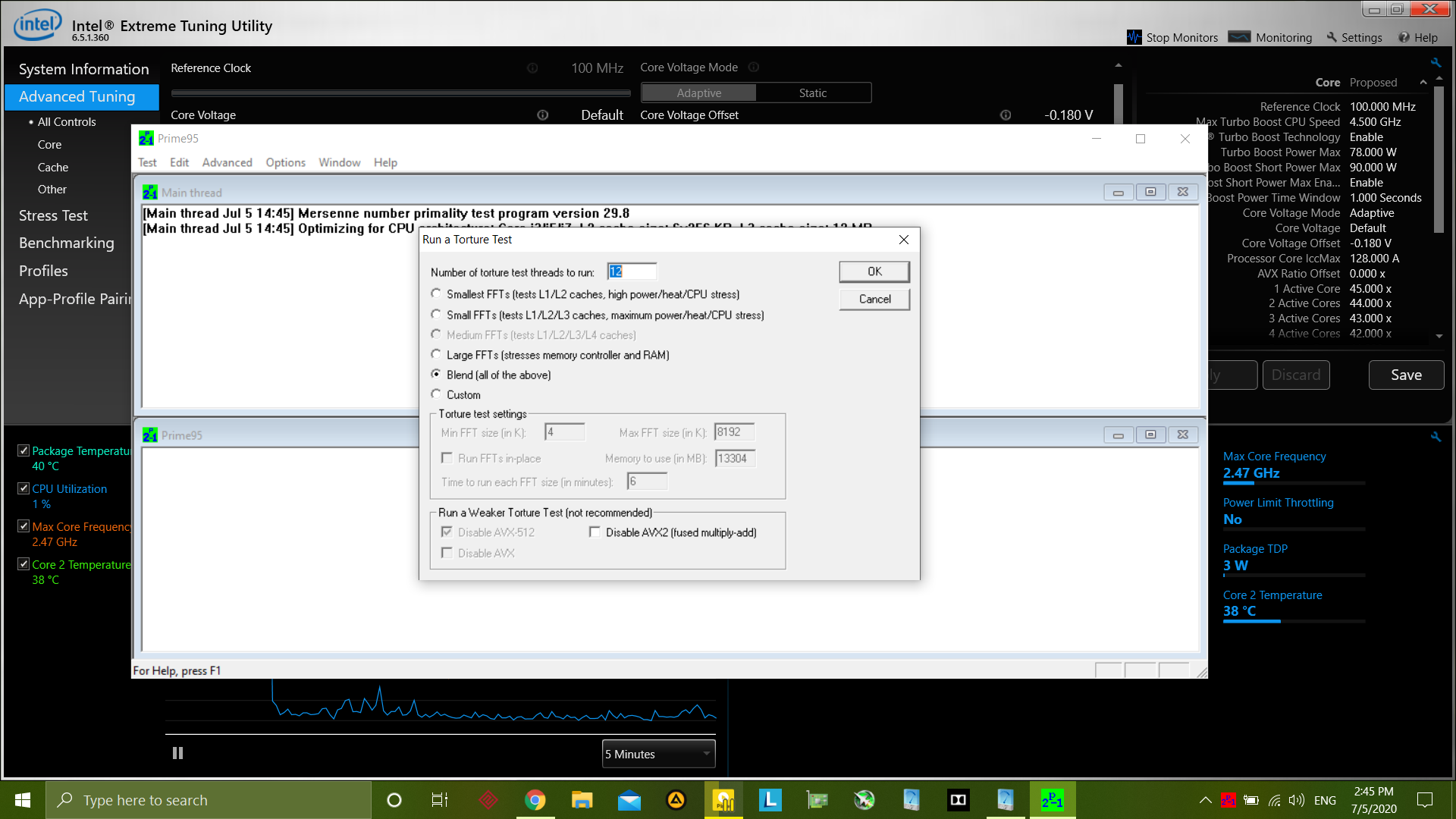Click wrench icon above Core Proposed panel

[1436, 62]
